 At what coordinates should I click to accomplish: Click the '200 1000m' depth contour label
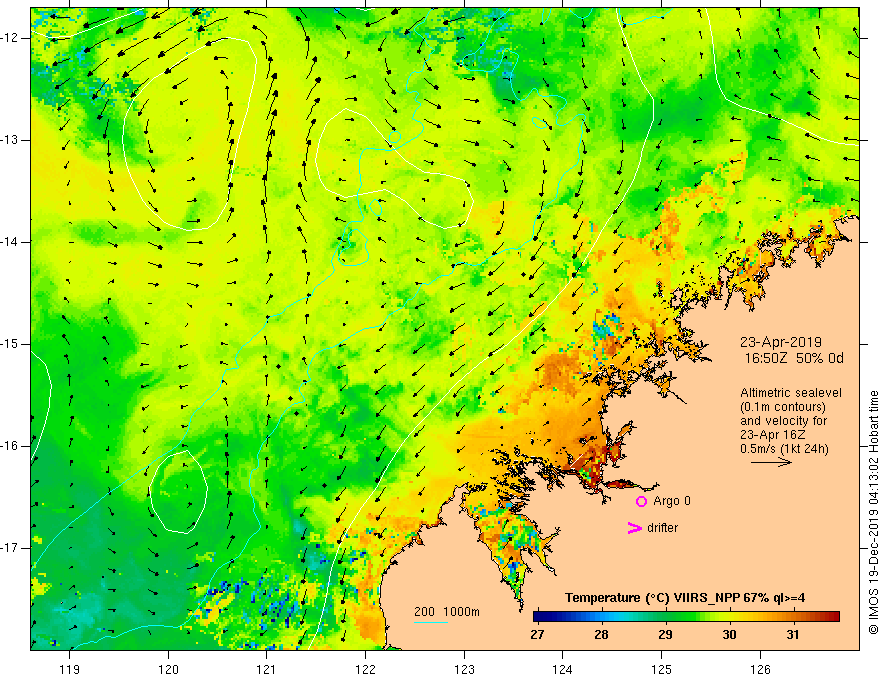point(447,612)
